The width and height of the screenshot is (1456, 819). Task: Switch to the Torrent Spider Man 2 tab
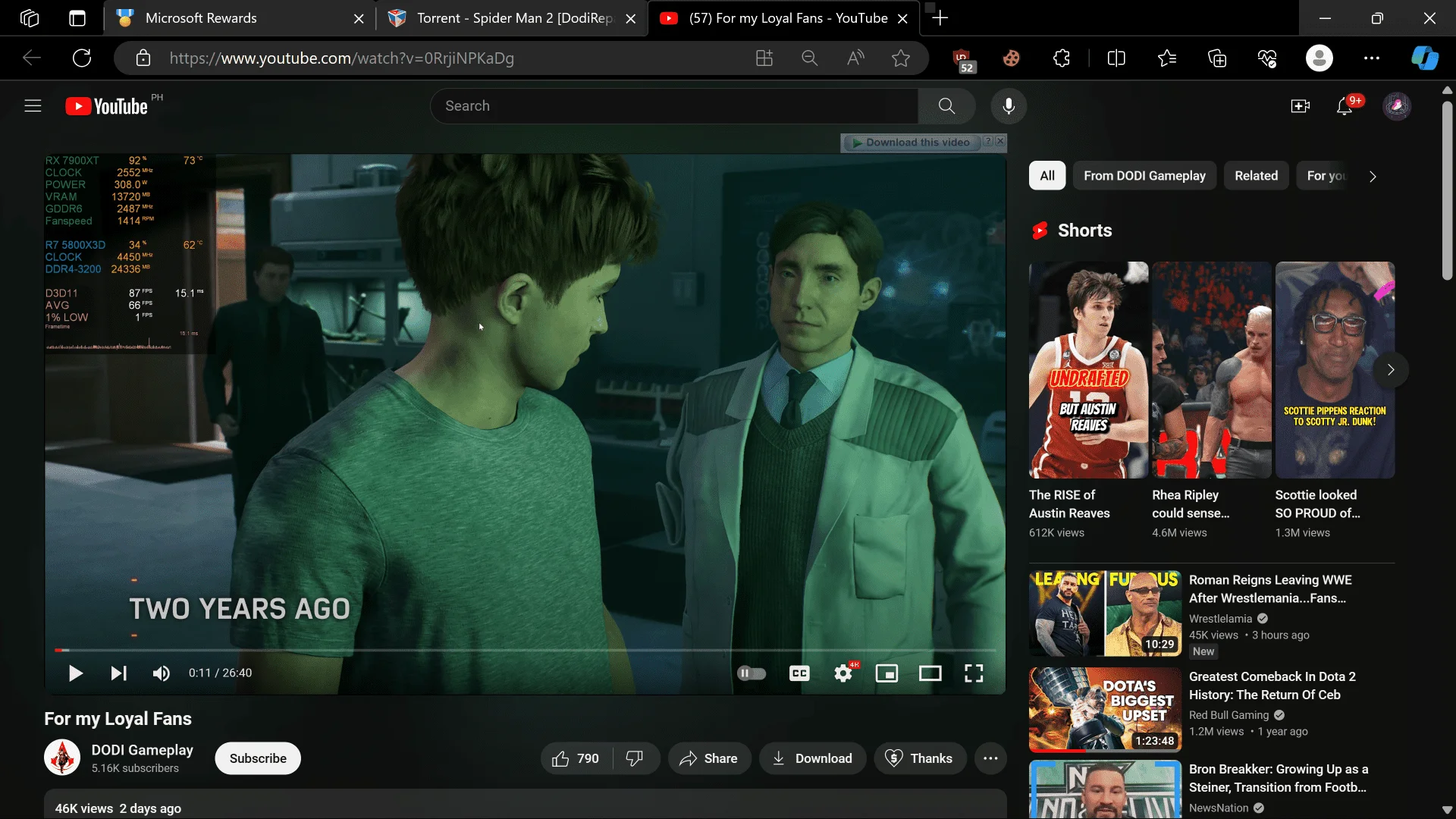point(513,18)
